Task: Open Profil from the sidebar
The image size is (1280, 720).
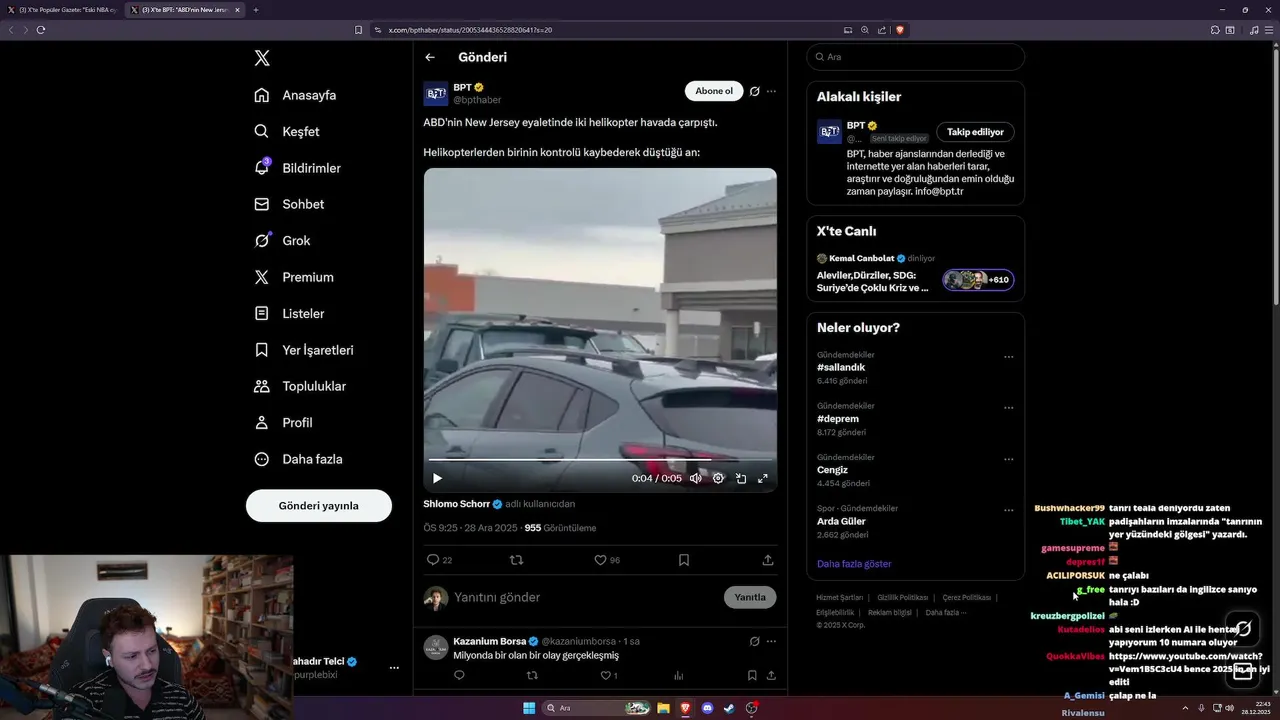Action: tap(283, 422)
